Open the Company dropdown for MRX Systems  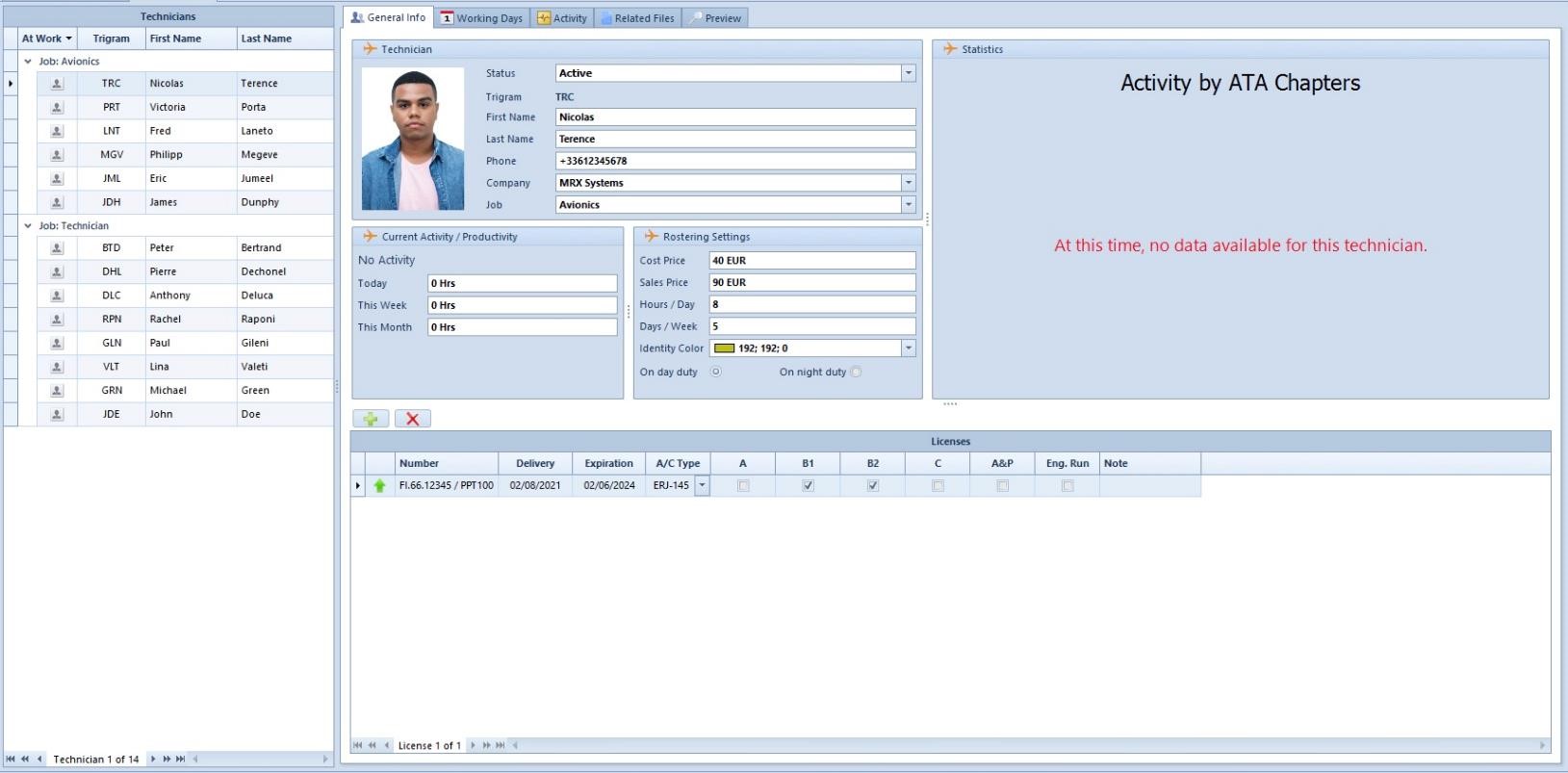point(908,183)
